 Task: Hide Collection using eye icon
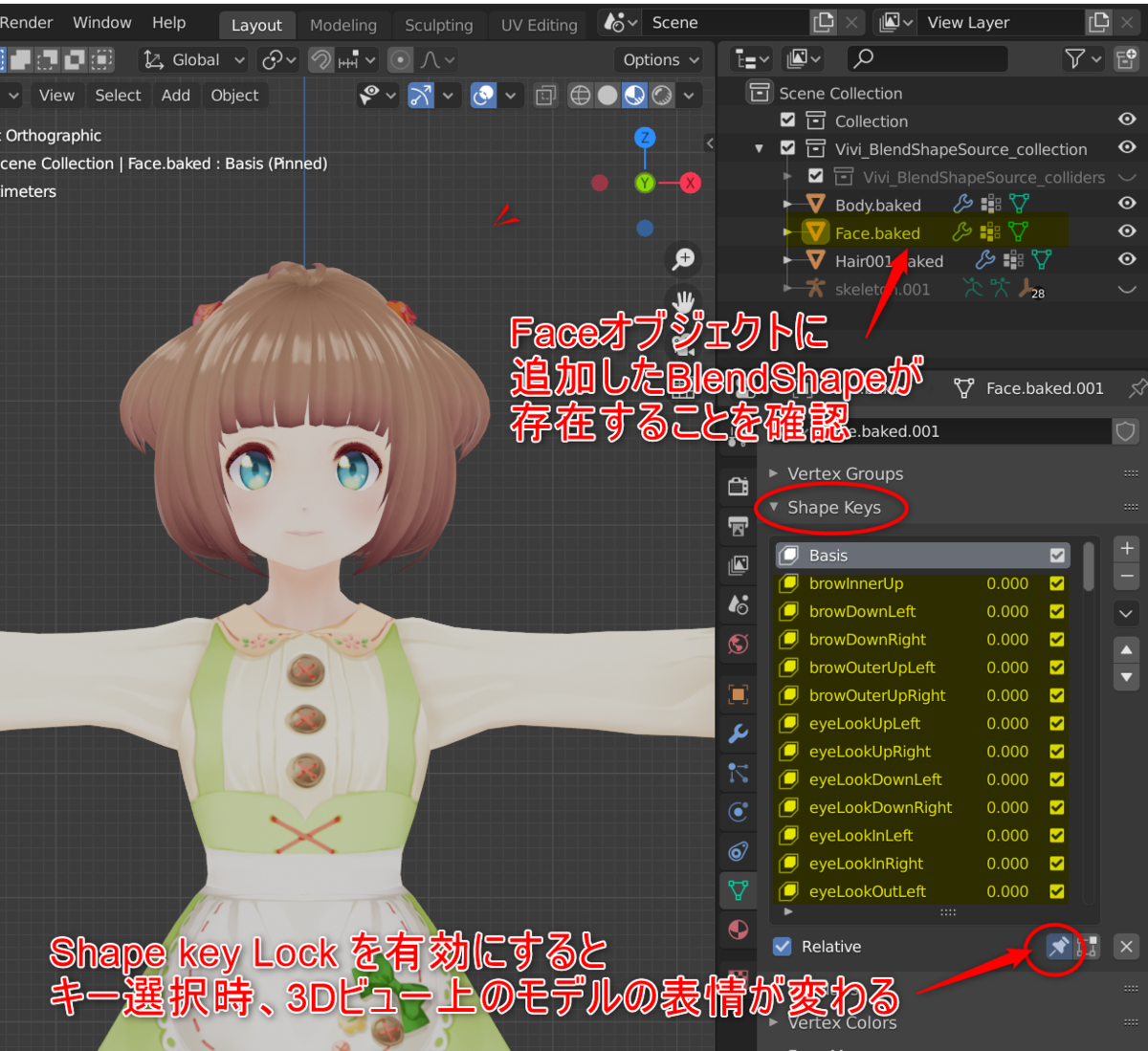point(1127,120)
